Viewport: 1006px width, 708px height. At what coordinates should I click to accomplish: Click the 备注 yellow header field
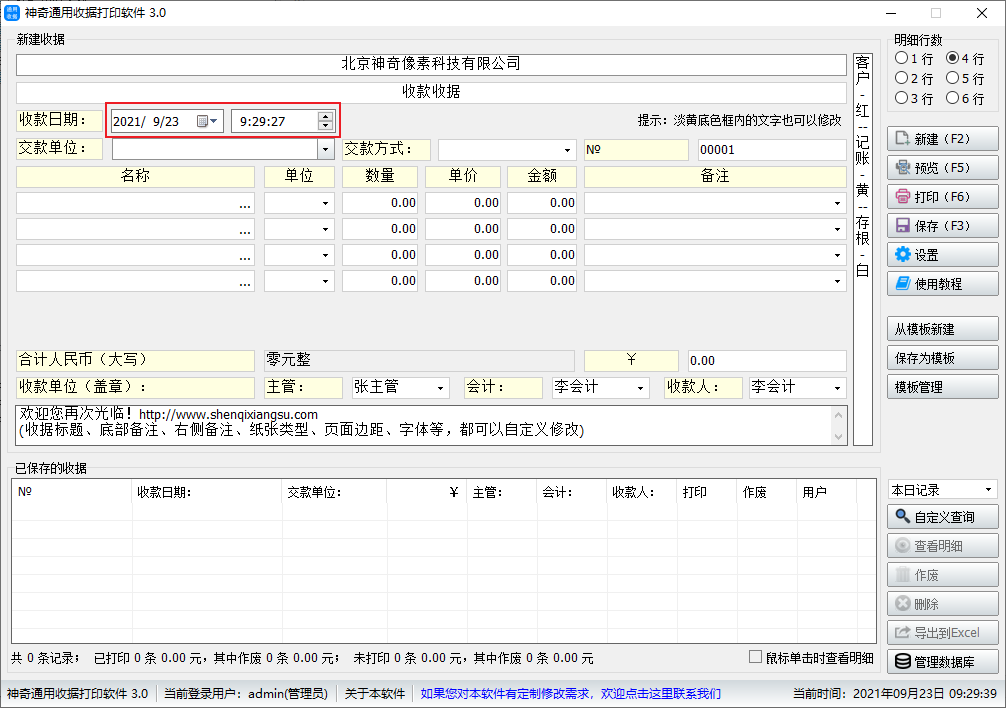(715, 176)
